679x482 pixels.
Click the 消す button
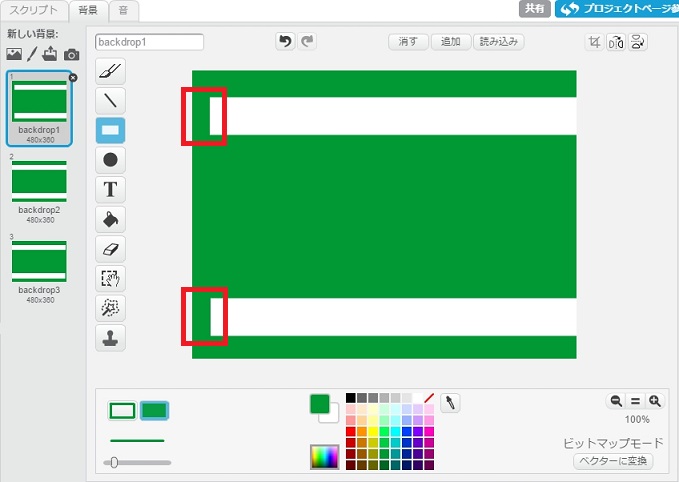[x=408, y=42]
